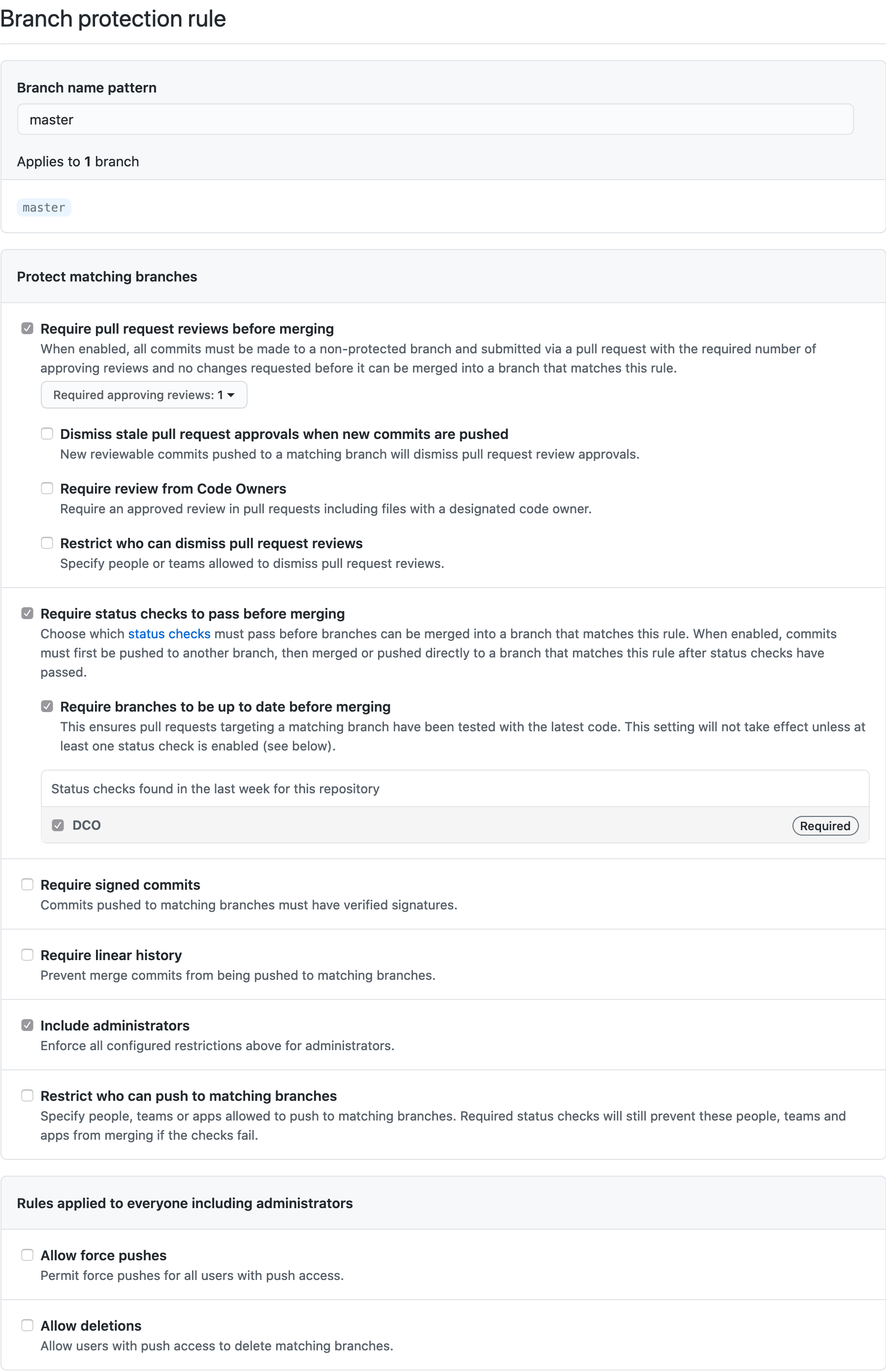Click the Branch name pattern input field
886x1372 pixels.
(435, 120)
